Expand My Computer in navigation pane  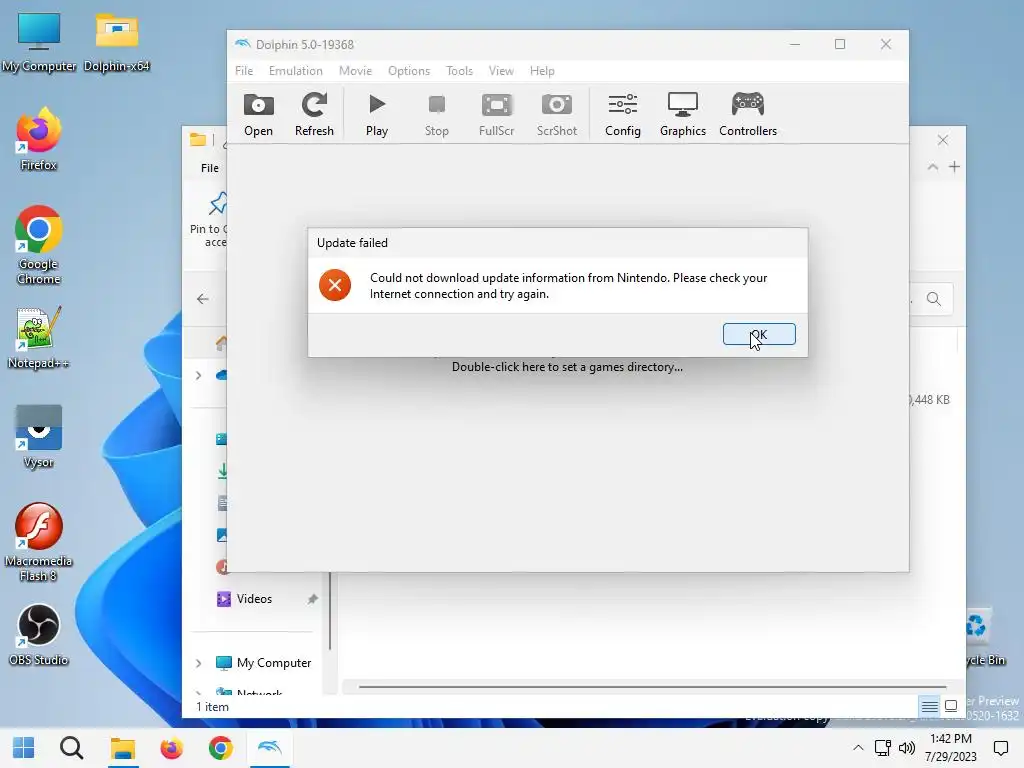point(199,663)
